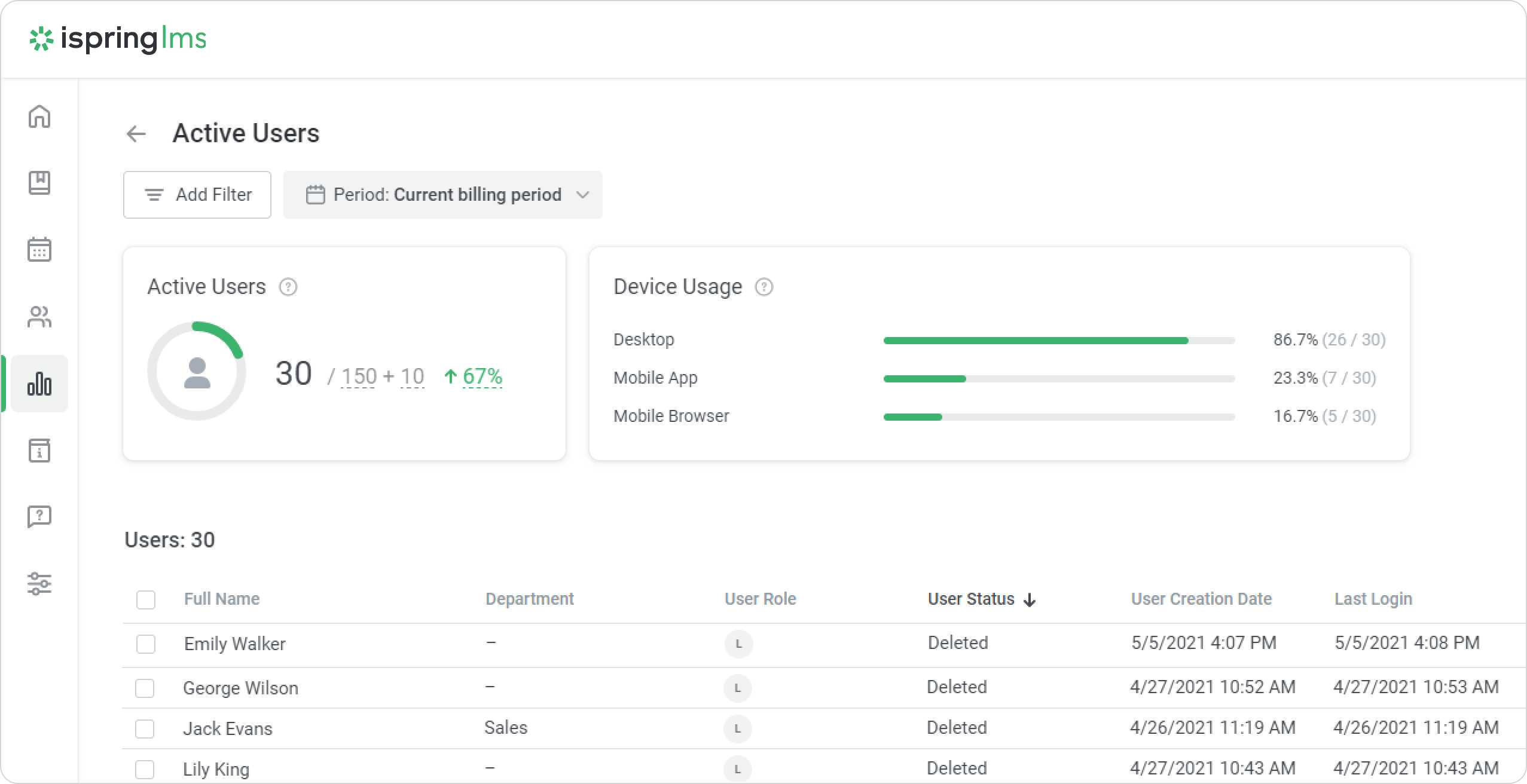Open the Learning content bookmark icon
Viewport: 1527px width, 784px height.
point(39,183)
